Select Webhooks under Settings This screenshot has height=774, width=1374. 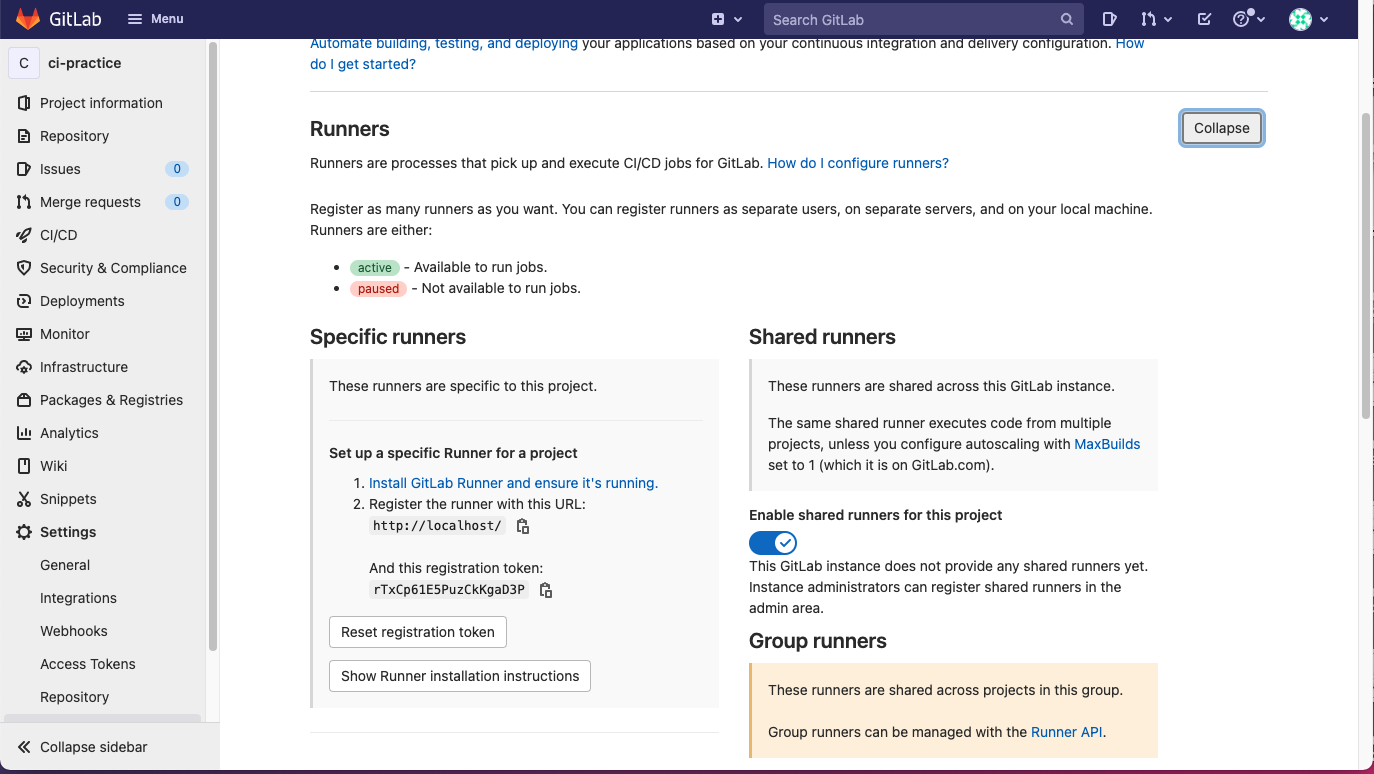[x=73, y=630]
